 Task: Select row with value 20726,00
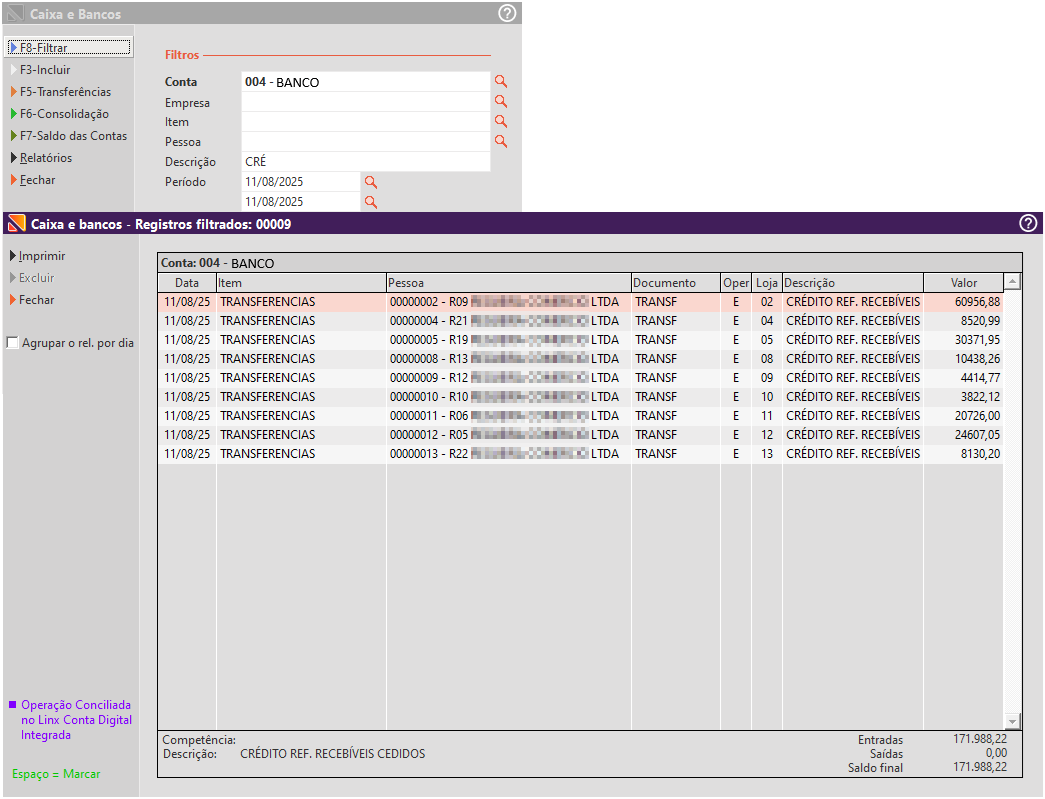pyautogui.click(x=580, y=416)
